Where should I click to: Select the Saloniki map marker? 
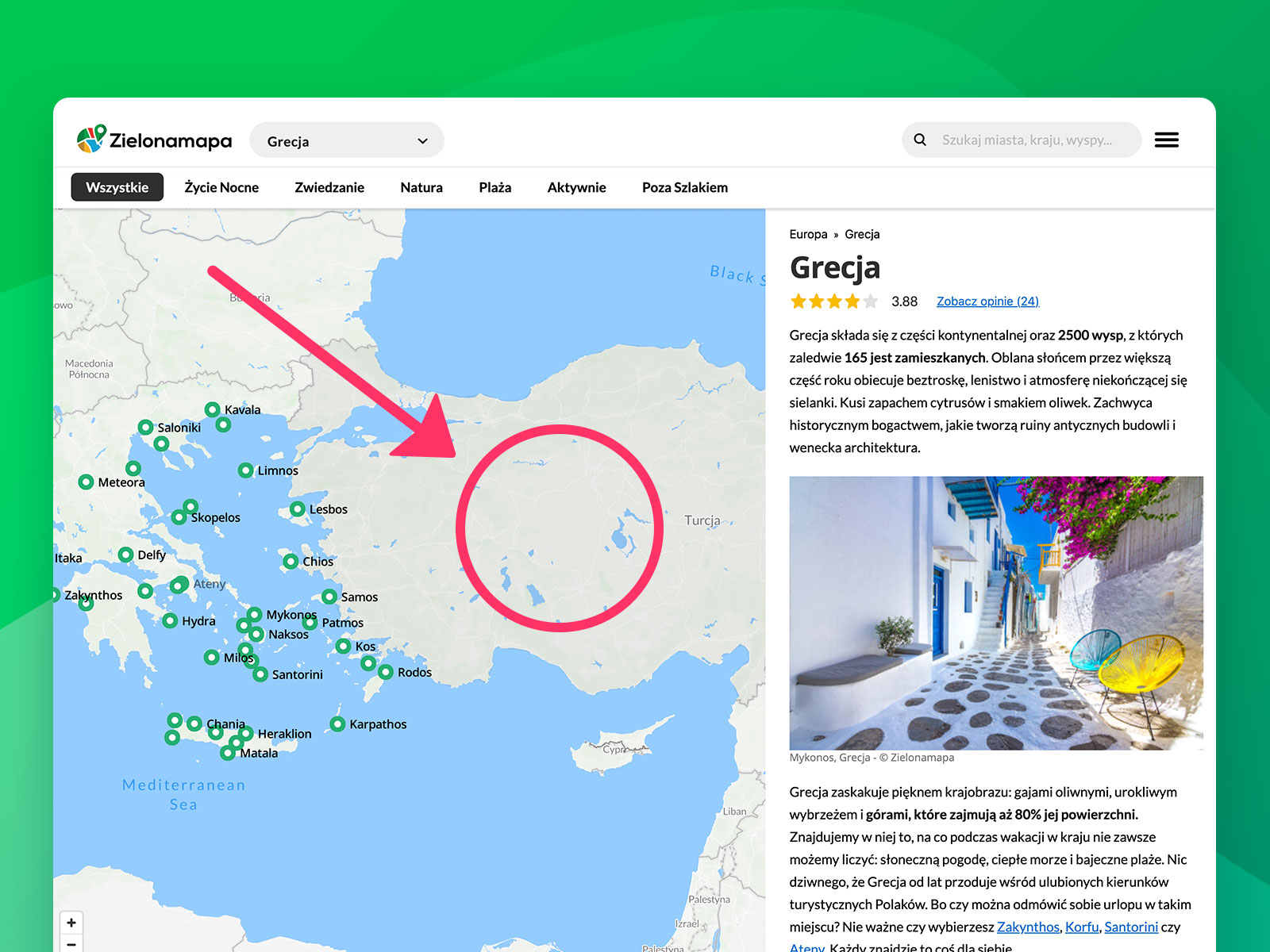click(145, 427)
